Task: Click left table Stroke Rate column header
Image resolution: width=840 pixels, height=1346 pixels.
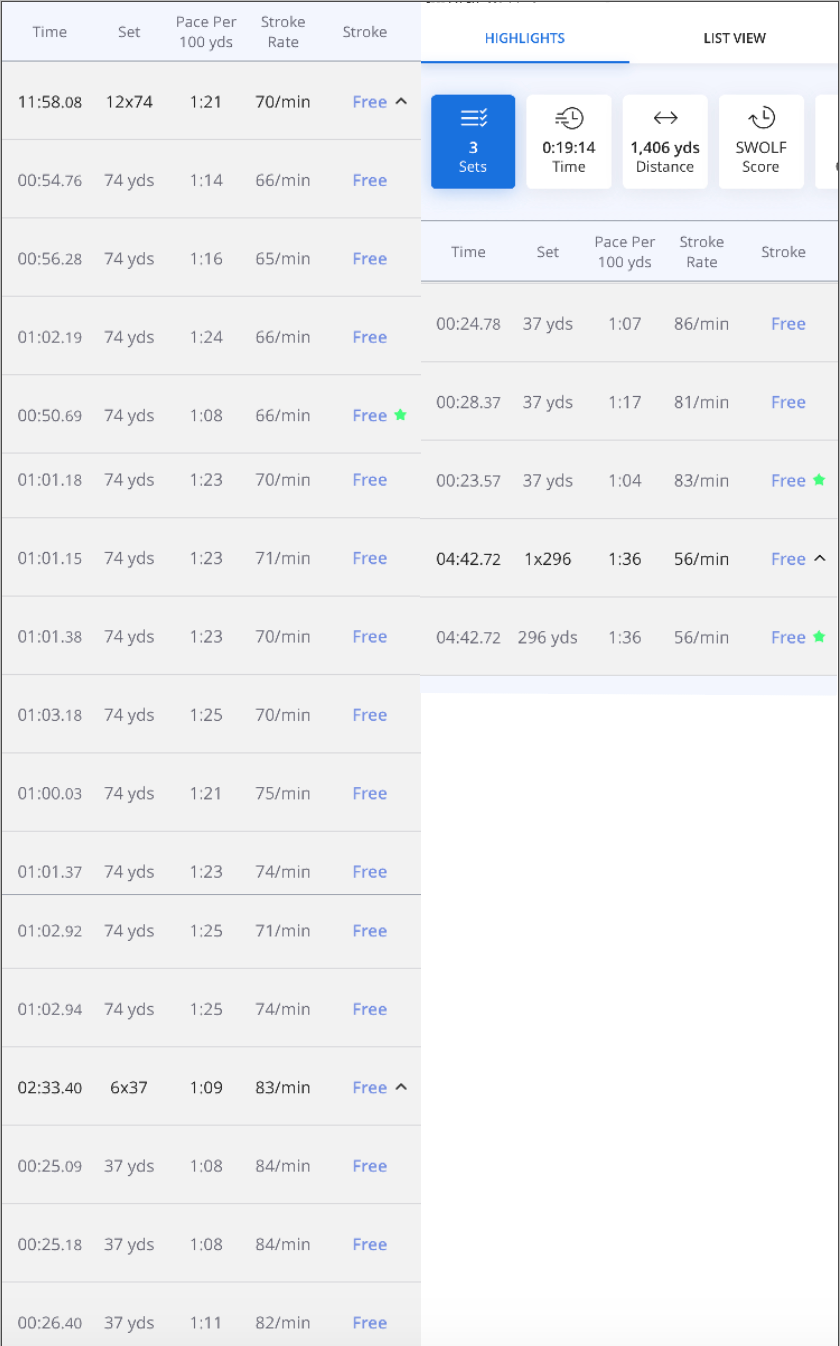Action: [283, 32]
